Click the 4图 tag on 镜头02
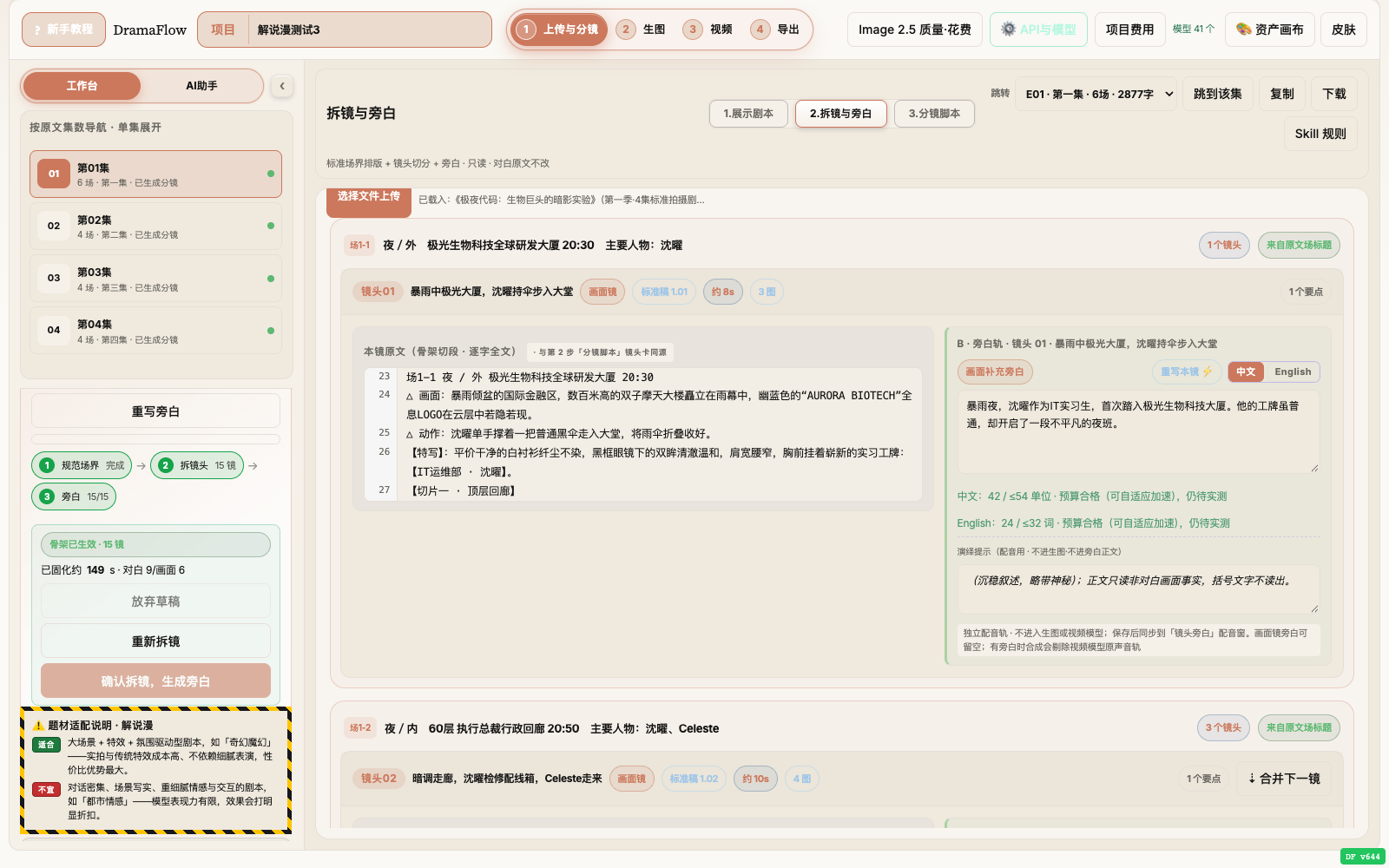This screenshot has width=1389, height=868. pyautogui.click(x=802, y=779)
